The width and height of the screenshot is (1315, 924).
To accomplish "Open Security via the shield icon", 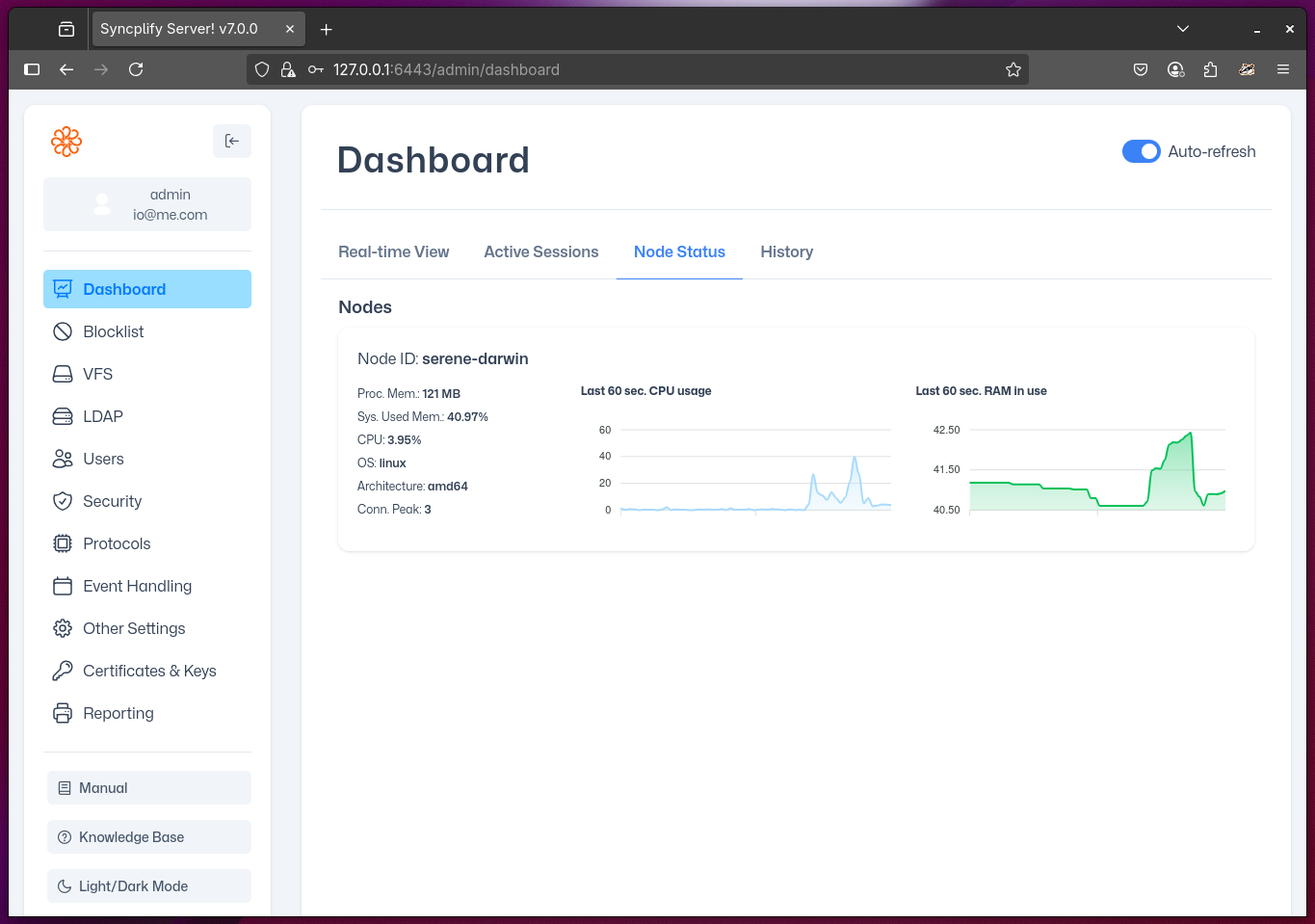I will (63, 500).
